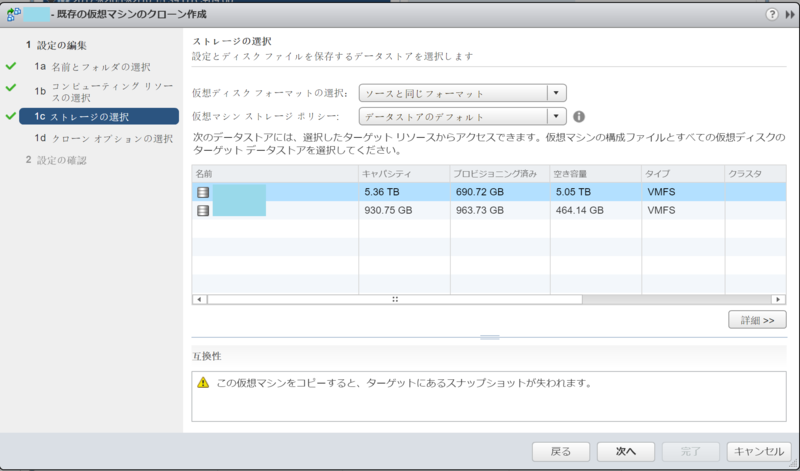Click the help question mark icon

(x=772, y=14)
